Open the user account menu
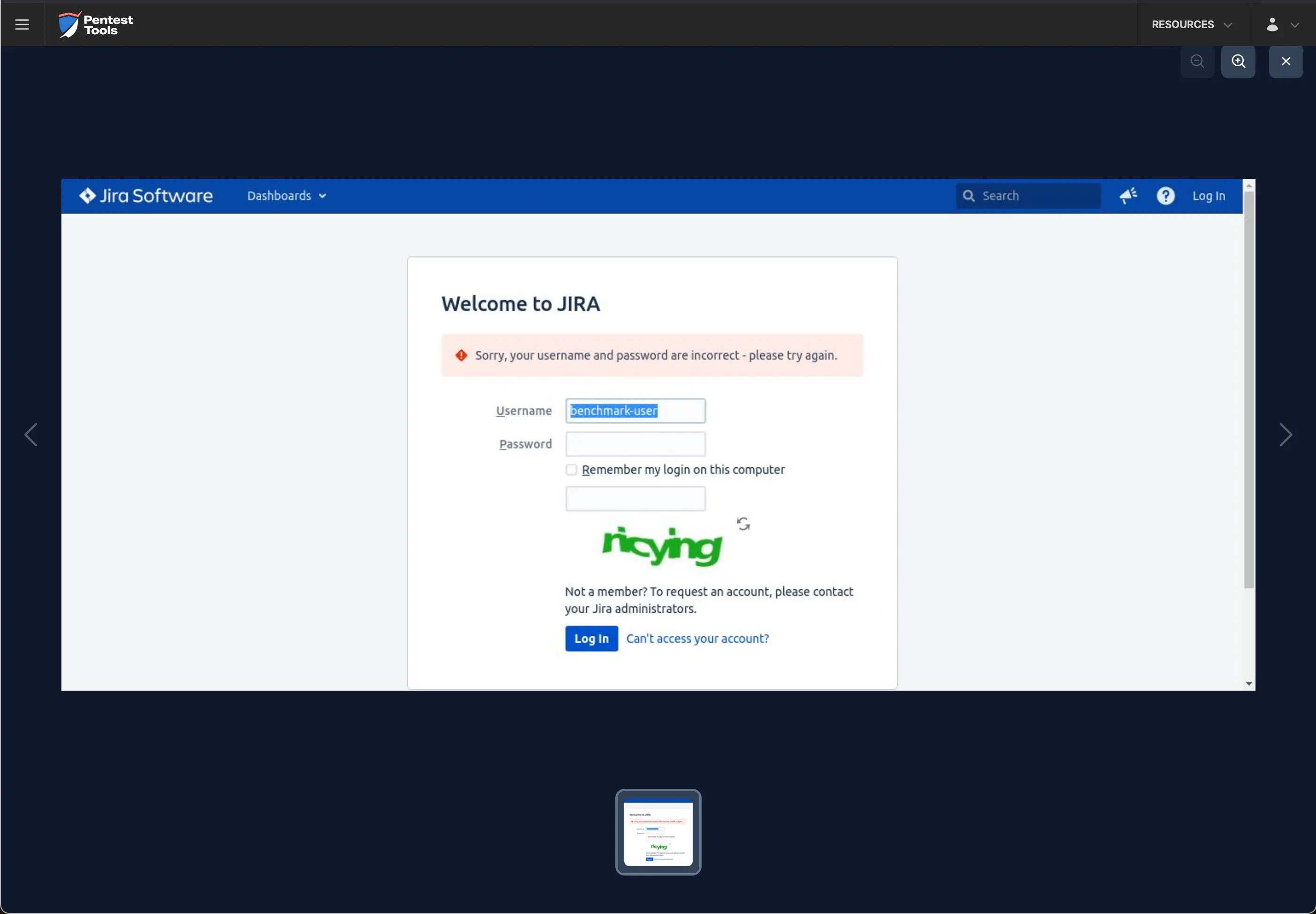1316x914 pixels. 1272,24
